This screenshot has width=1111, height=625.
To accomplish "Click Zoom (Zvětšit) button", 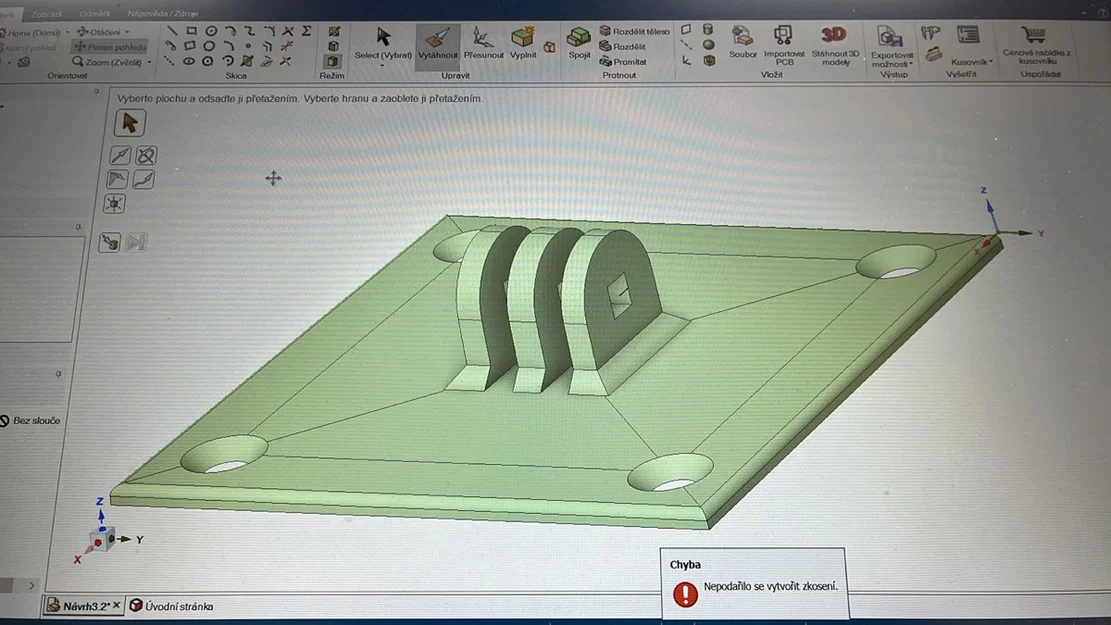I will [107, 62].
